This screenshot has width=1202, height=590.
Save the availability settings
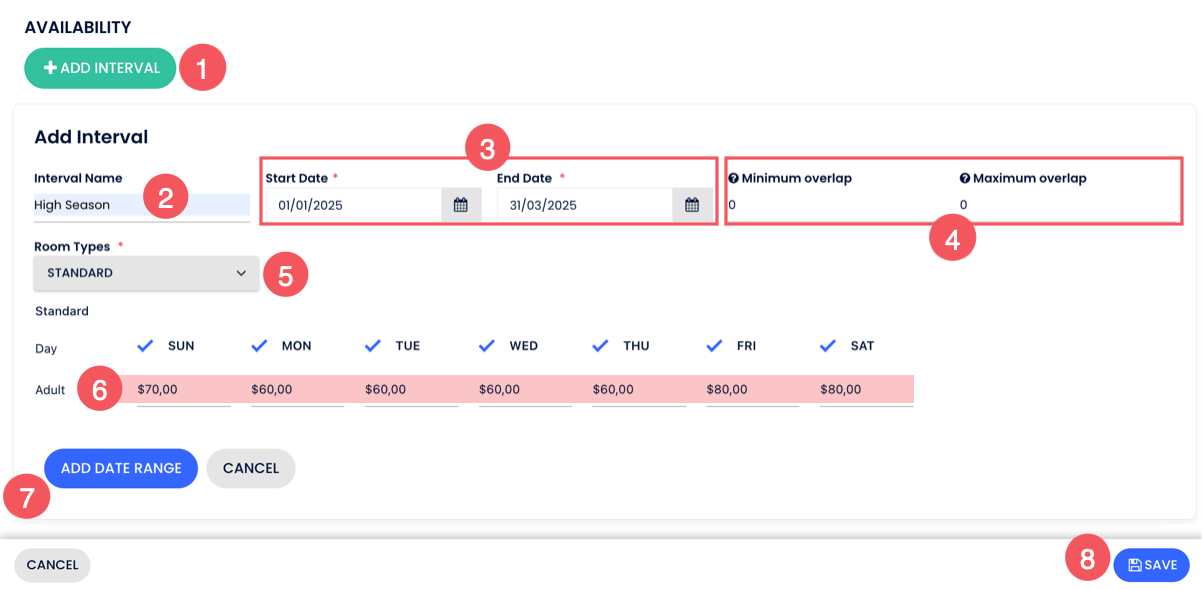(x=1151, y=565)
